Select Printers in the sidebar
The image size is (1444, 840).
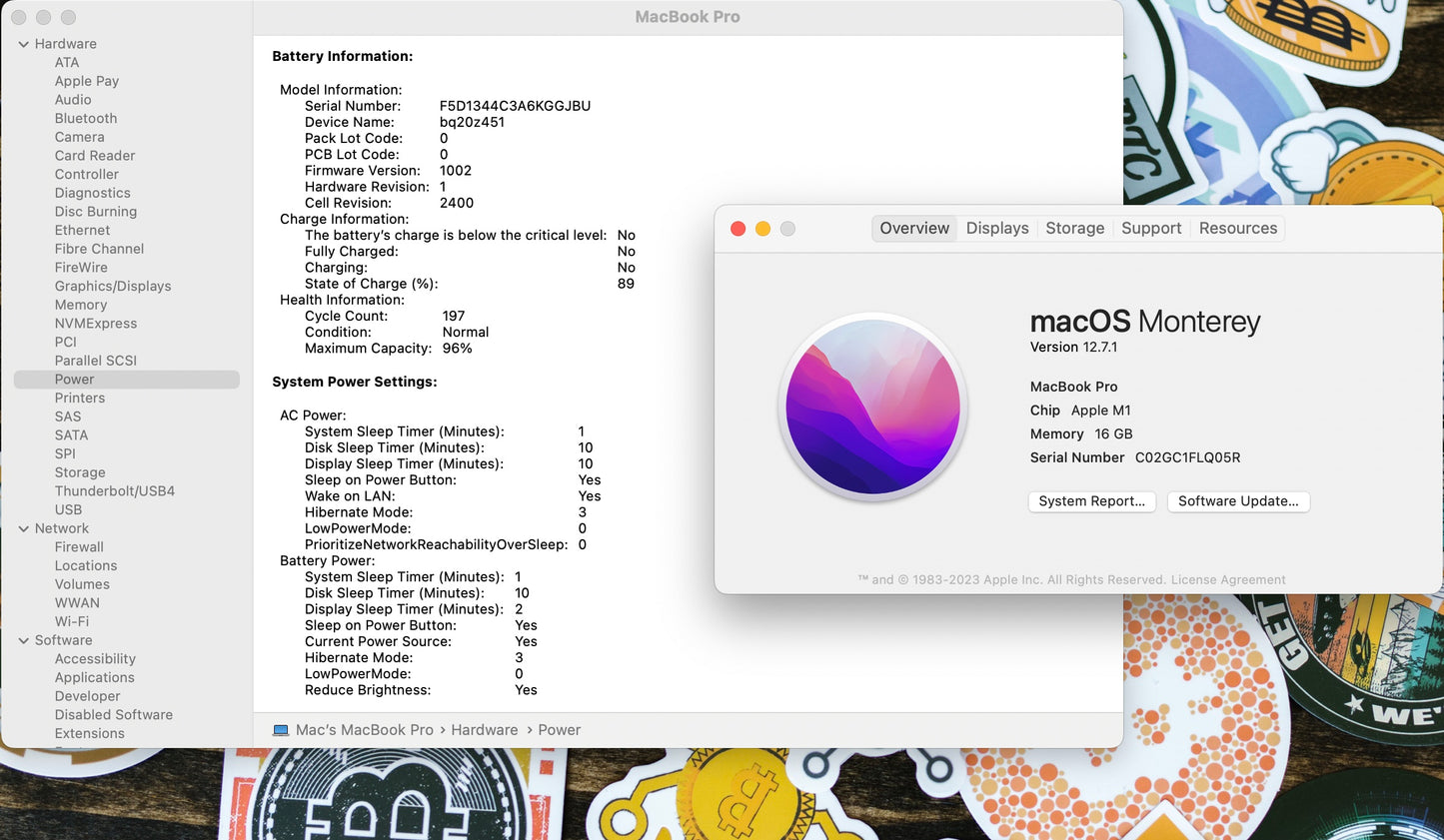(x=80, y=398)
